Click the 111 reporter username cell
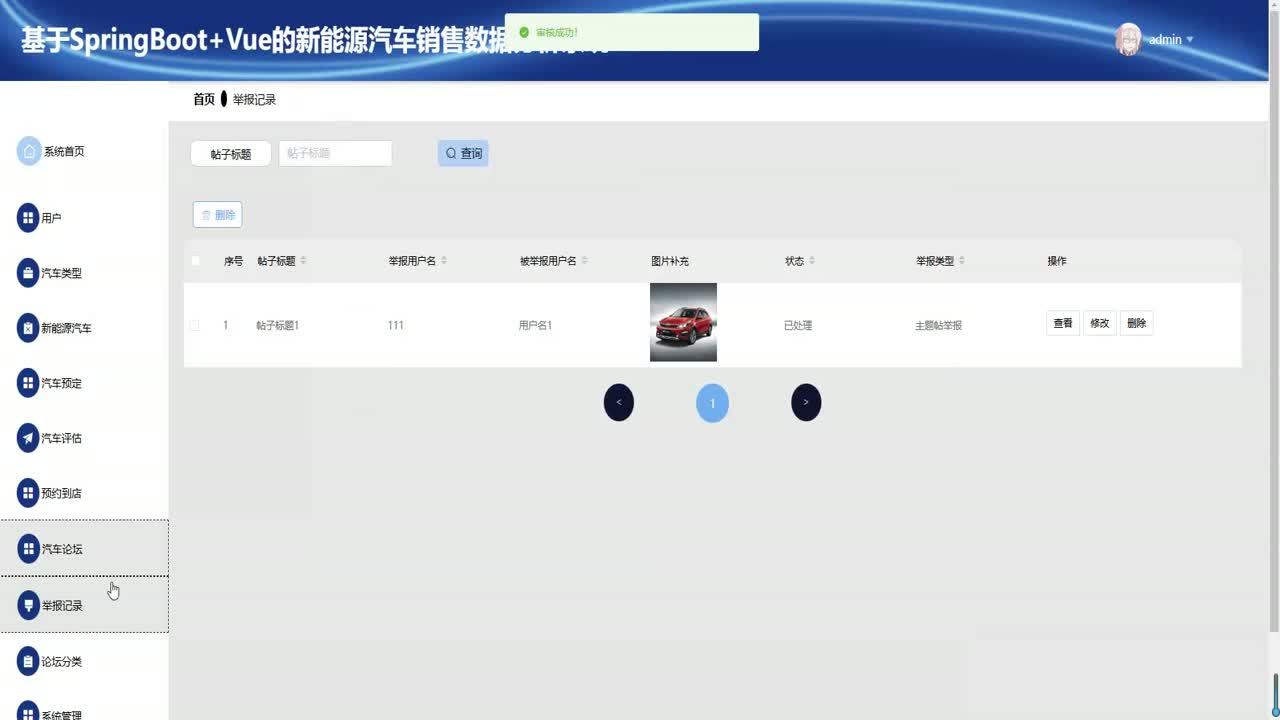Viewport: 1280px width, 720px height. pyautogui.click(x=396, y=325)
